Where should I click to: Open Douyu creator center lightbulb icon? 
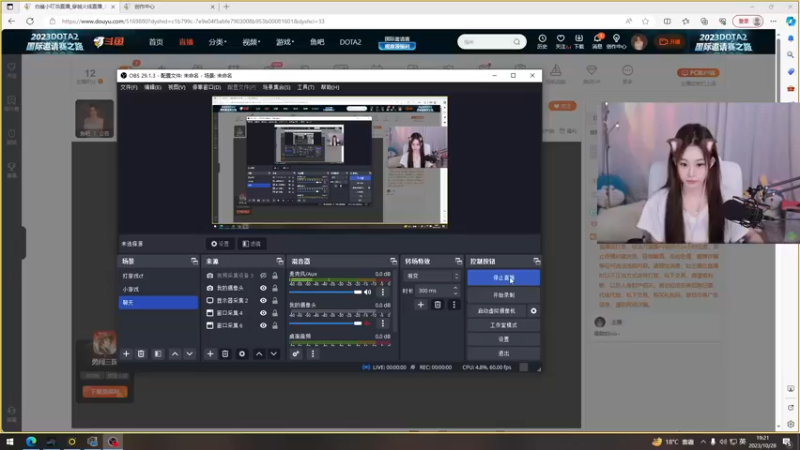click(616, 41)
